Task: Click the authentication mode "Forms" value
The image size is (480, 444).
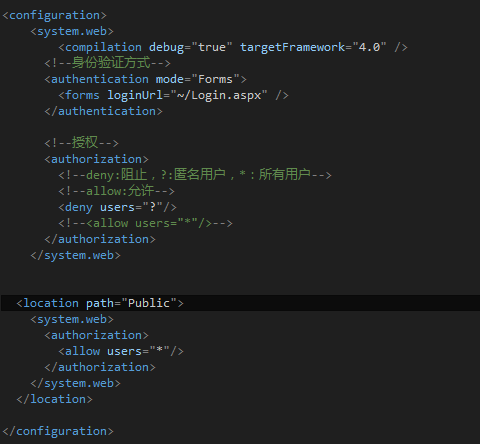Action: 215,79
